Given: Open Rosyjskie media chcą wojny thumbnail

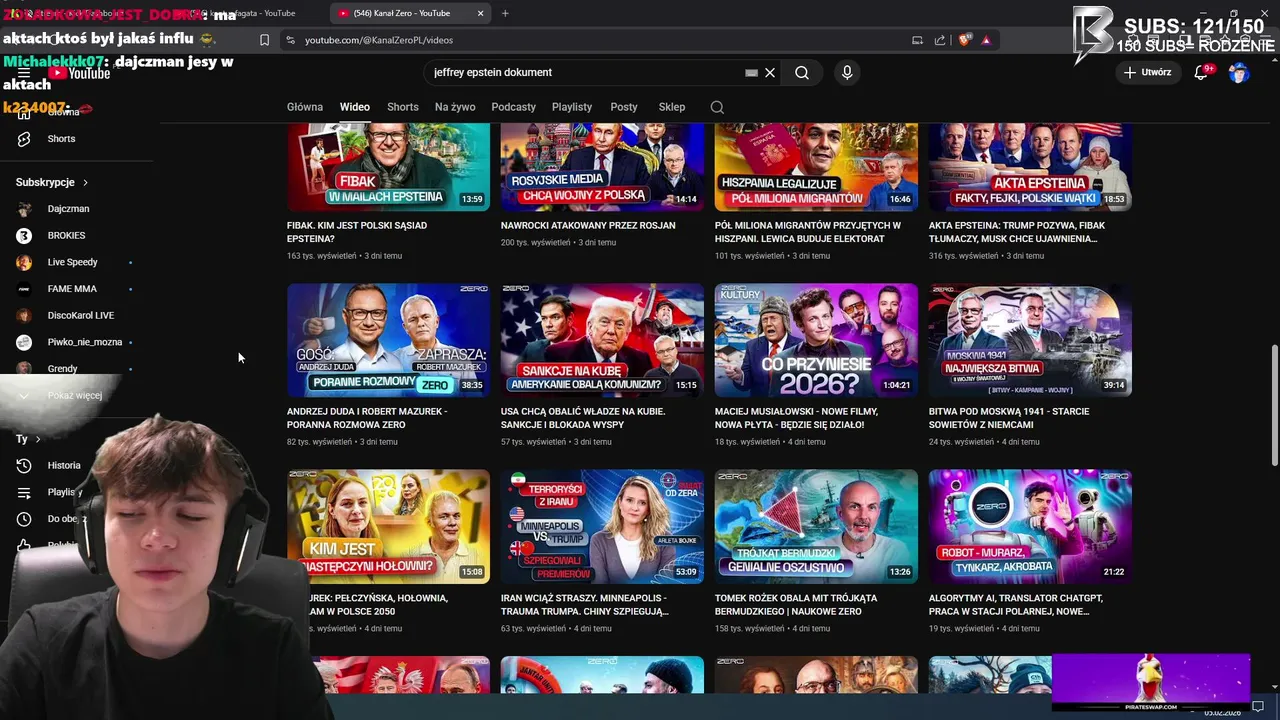Looking at the screenshot, I should 602,167.
